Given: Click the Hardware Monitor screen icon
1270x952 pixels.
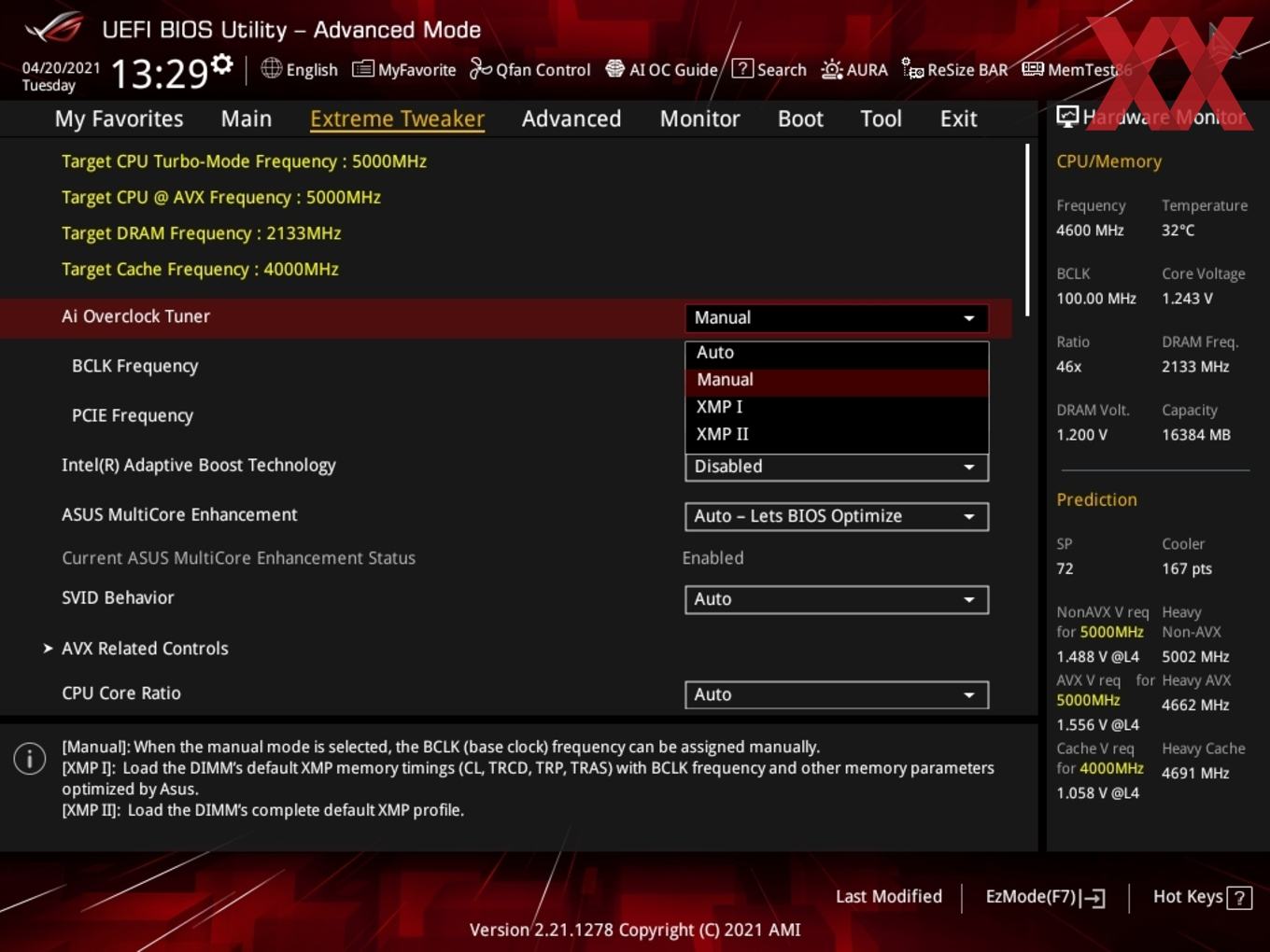Looking at the screenshot, I should click(1067, 117).
